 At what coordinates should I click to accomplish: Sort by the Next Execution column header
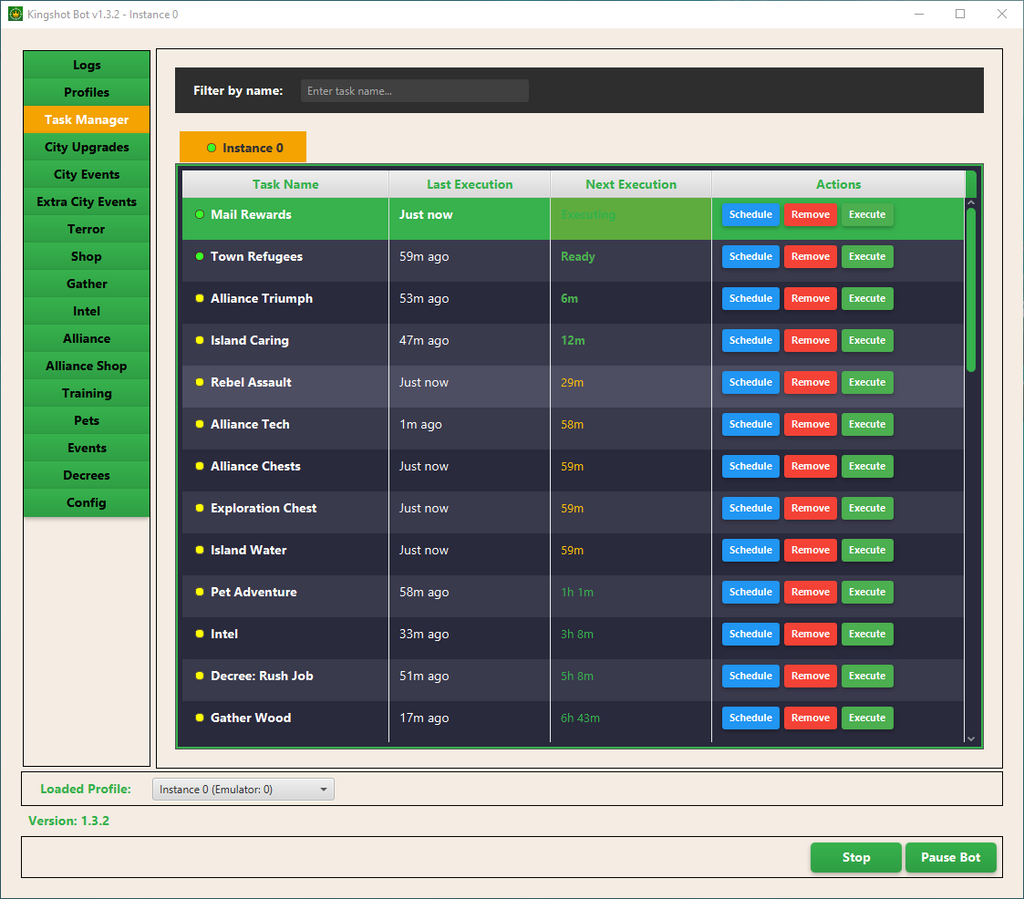[630, 184]
